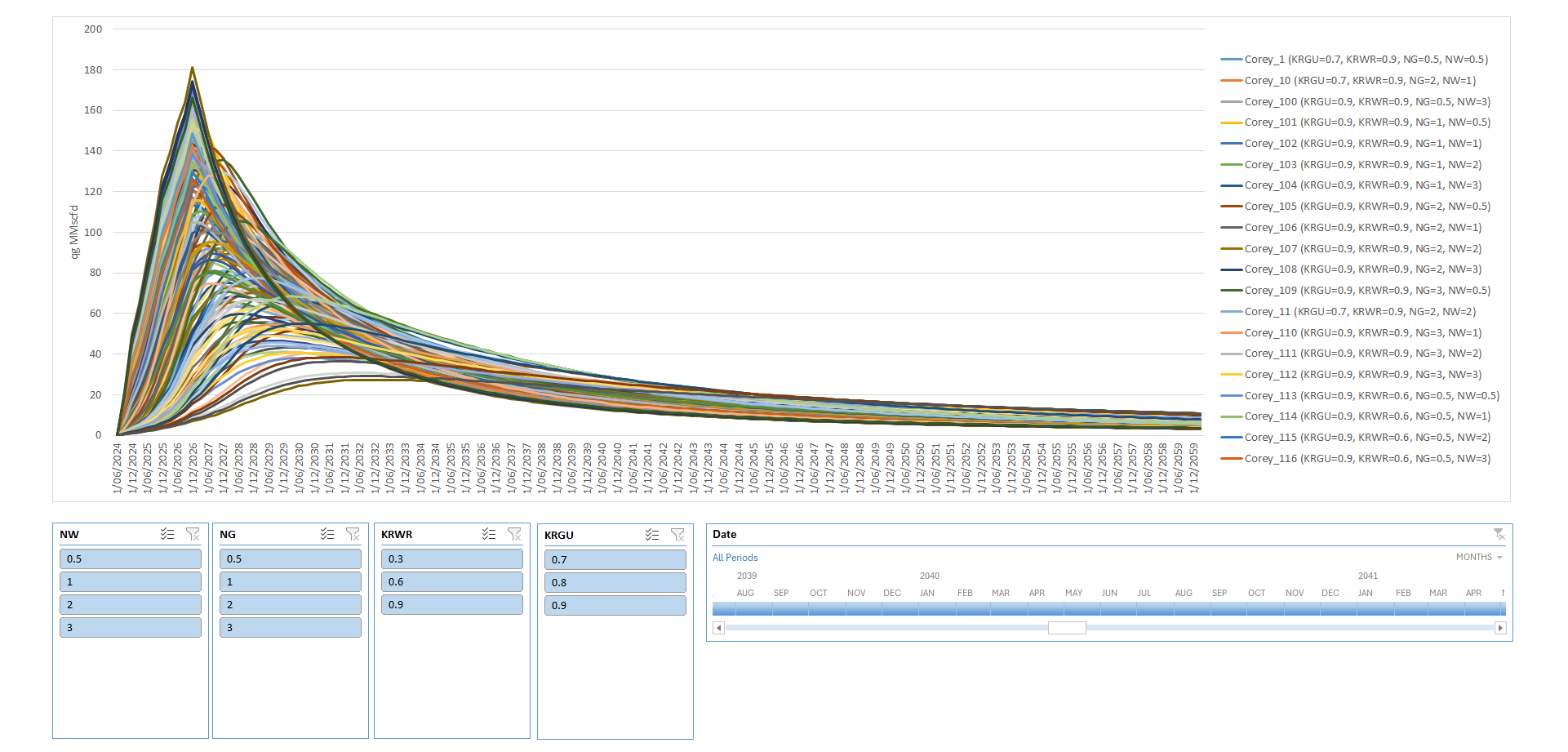1568x752 pixels.
Task: Click legend entry Corey_108
Action: 1351,269
